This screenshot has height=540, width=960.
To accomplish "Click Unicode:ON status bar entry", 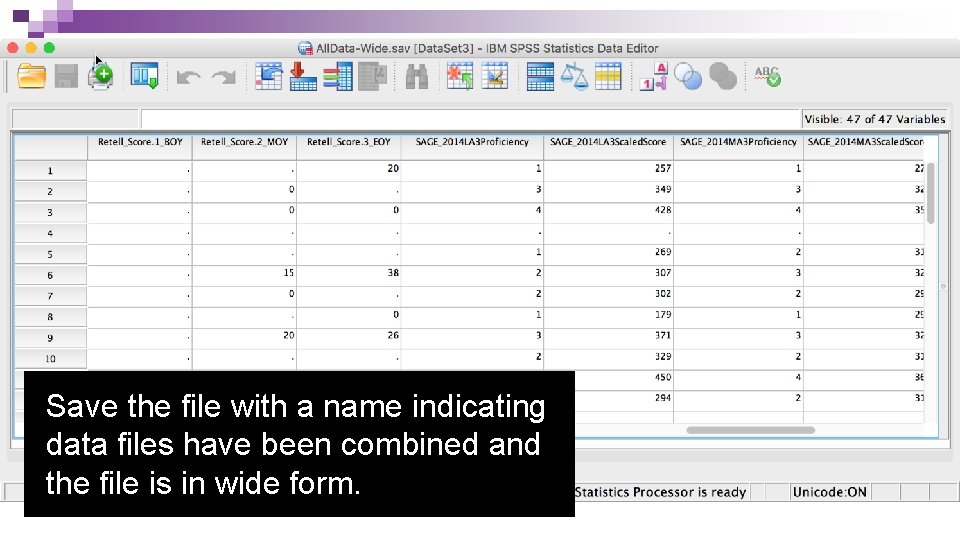I will pos(830,492).
